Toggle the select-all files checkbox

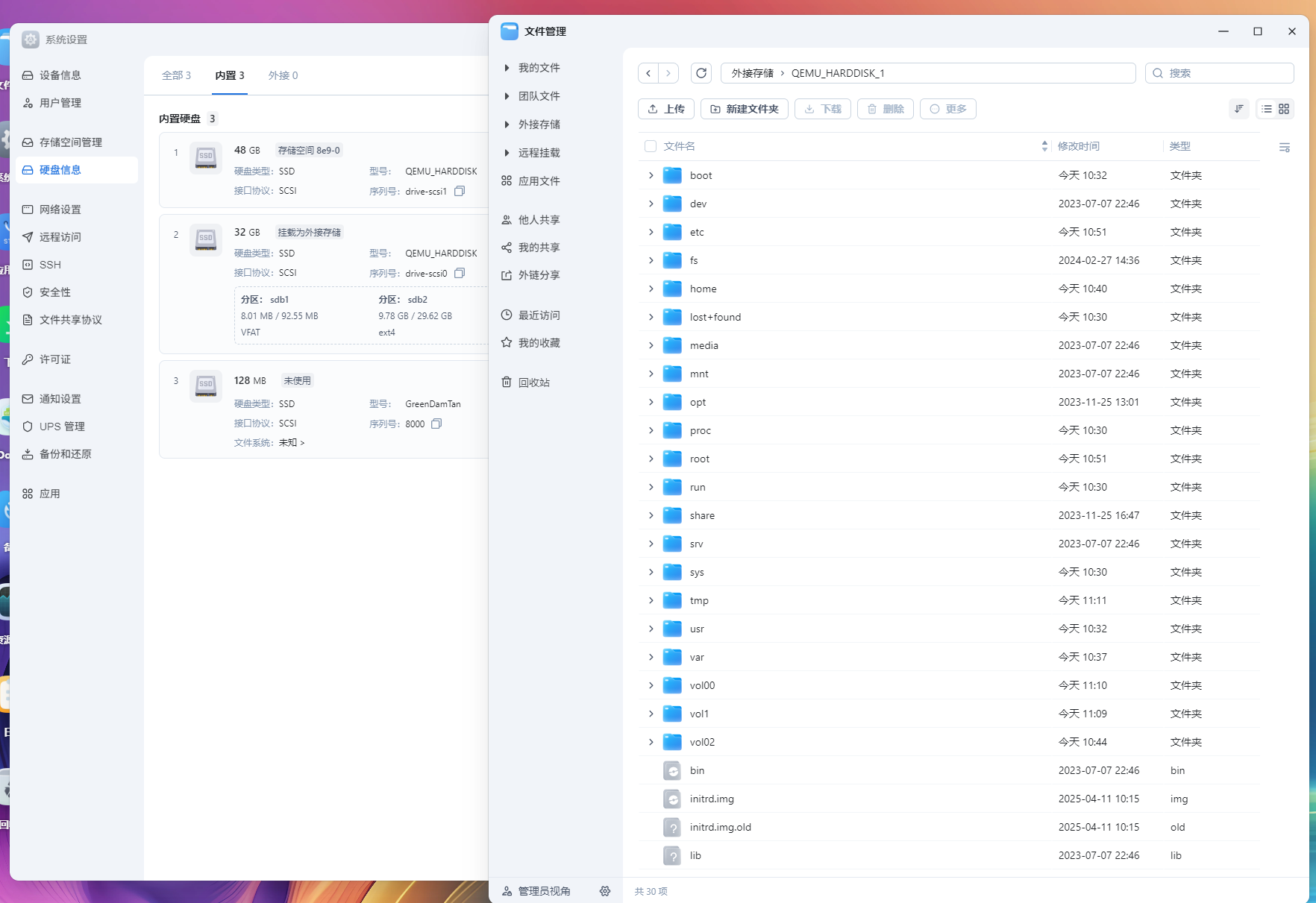(651, 146)
